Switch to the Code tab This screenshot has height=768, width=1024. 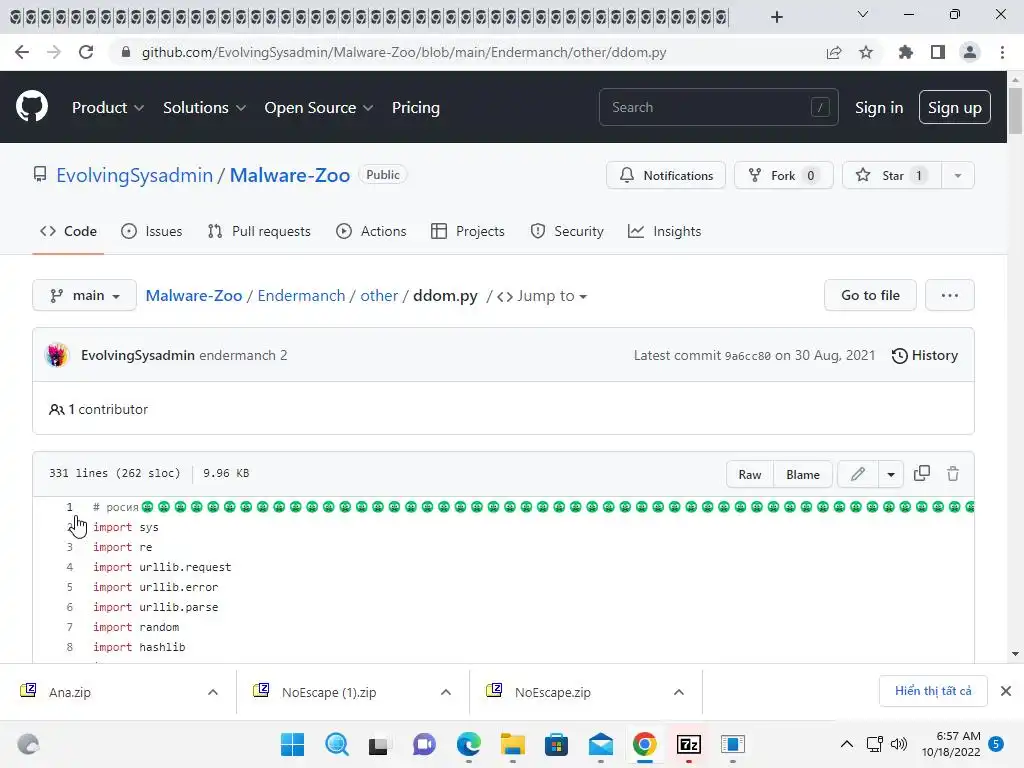tap(68, 231)
